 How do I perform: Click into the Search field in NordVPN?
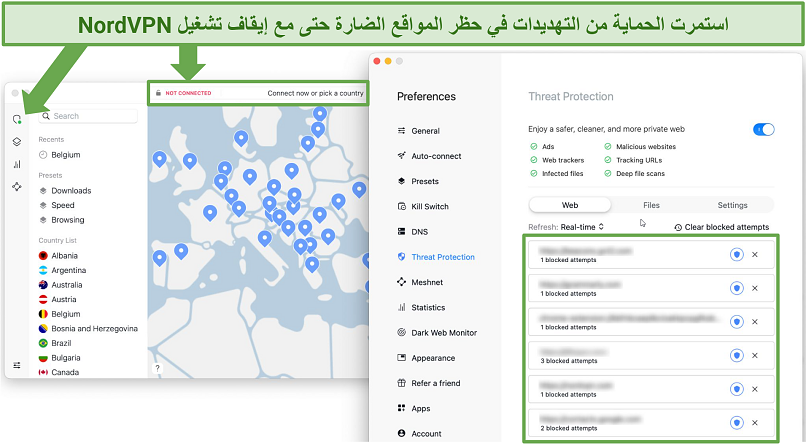pyautogui.click(x=88, y=116)
